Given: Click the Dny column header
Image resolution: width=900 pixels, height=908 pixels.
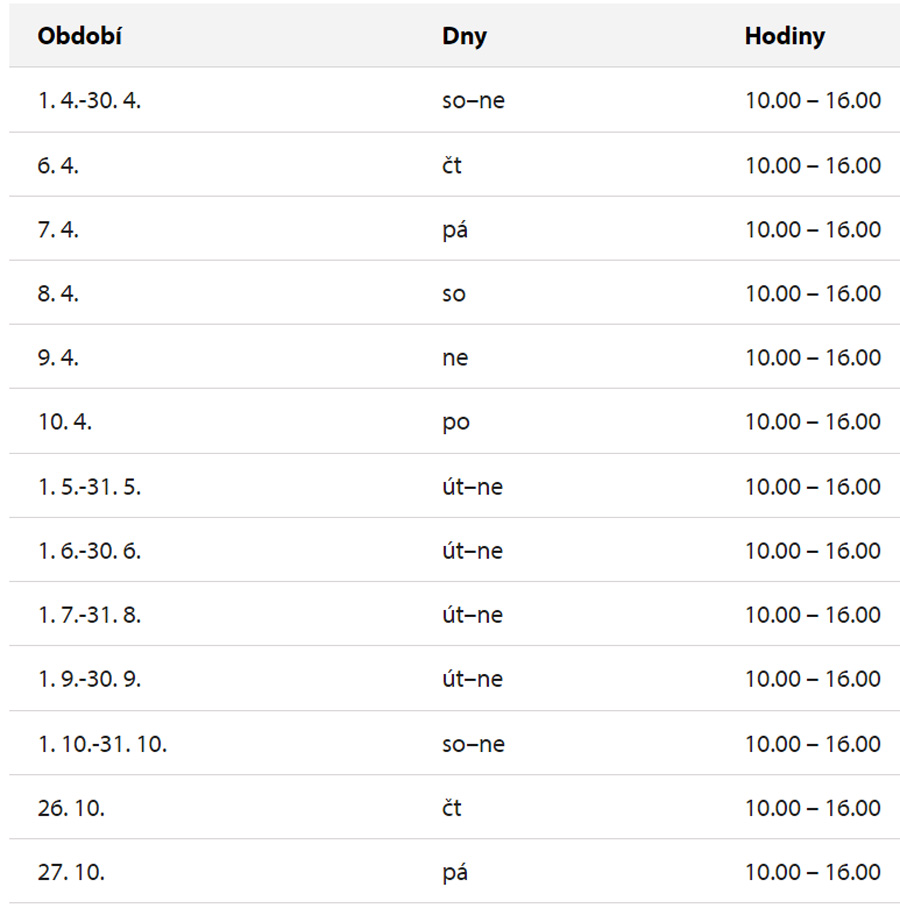Looking at the screenshot, I should click(x=464, y=36).
